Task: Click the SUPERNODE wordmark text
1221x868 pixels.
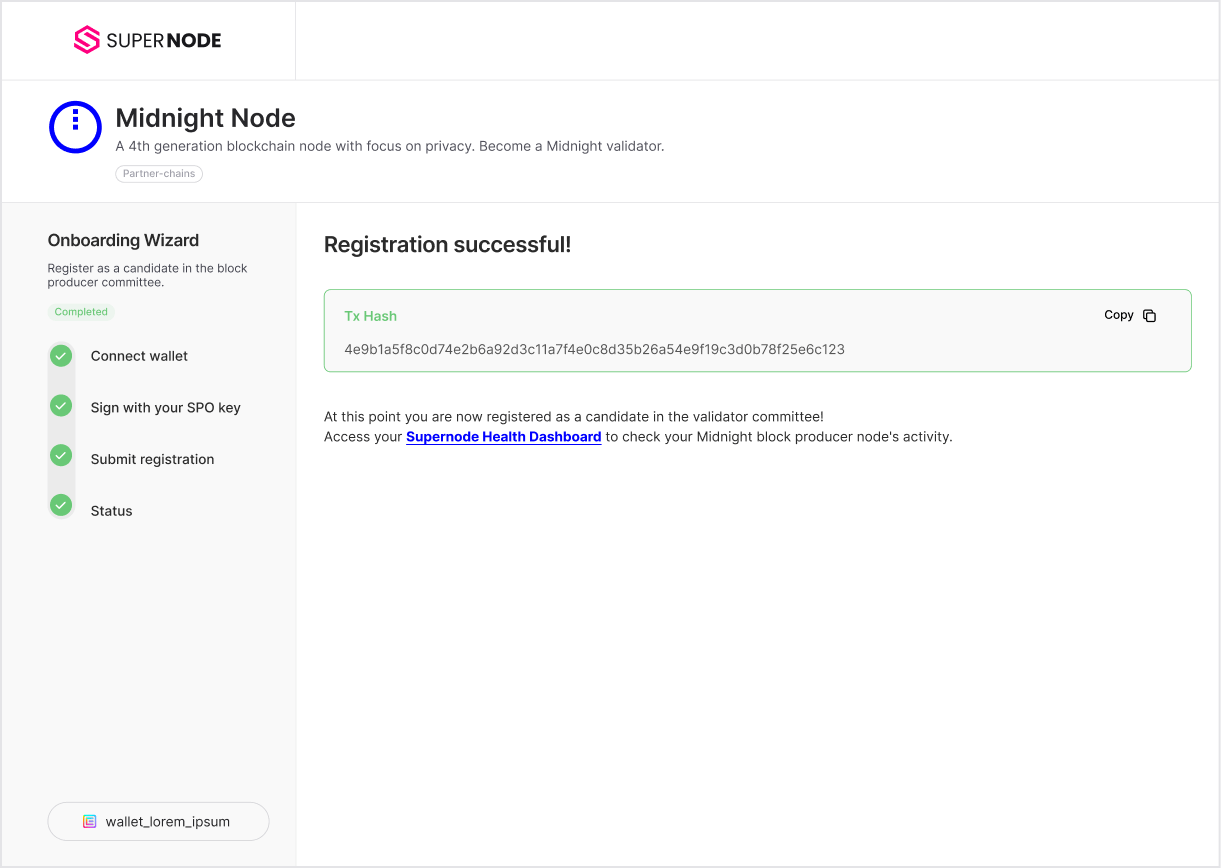Action: tap(163, 41)
